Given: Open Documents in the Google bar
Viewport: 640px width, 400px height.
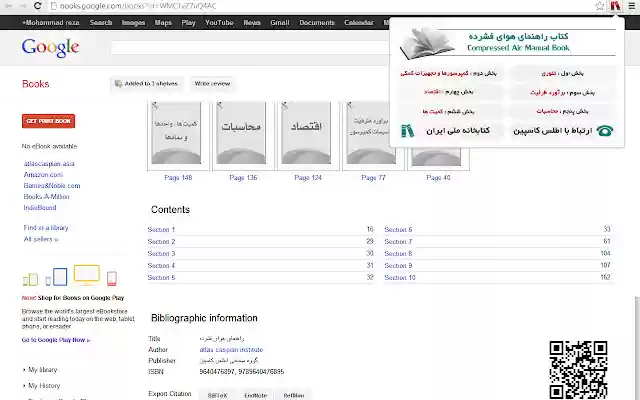Looking at the screenshot, I should [317, 23].
